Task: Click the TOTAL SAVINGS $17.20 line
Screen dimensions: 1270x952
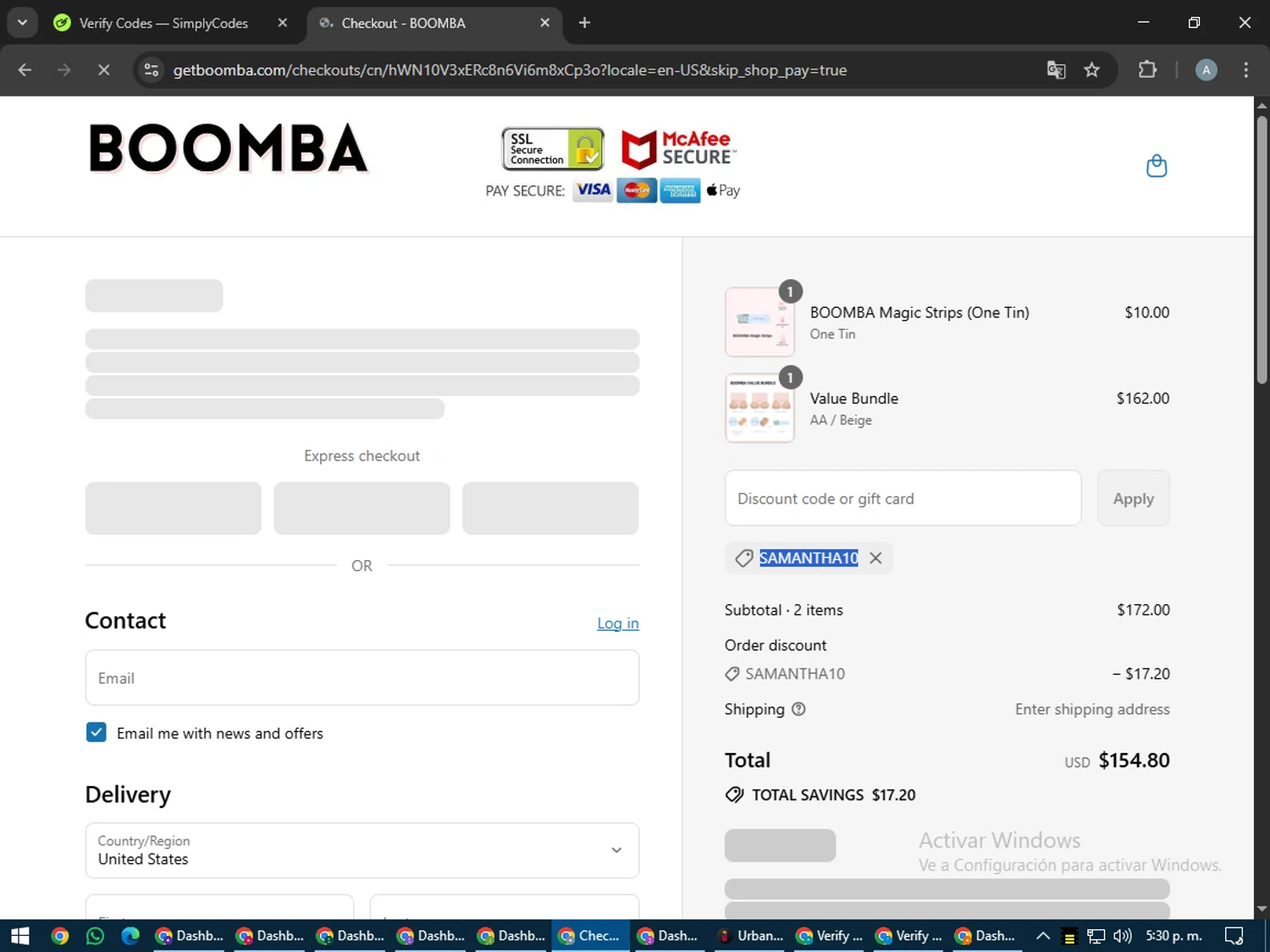Action: tap(820, 795)
